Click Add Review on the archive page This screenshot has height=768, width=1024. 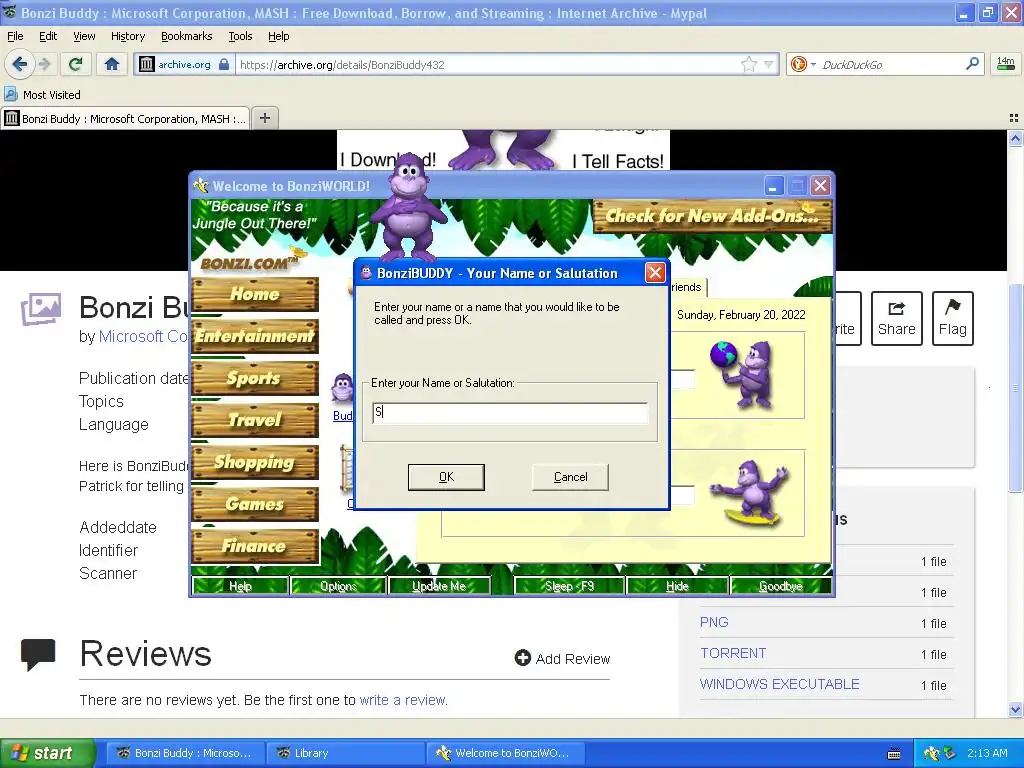[562, 658]
